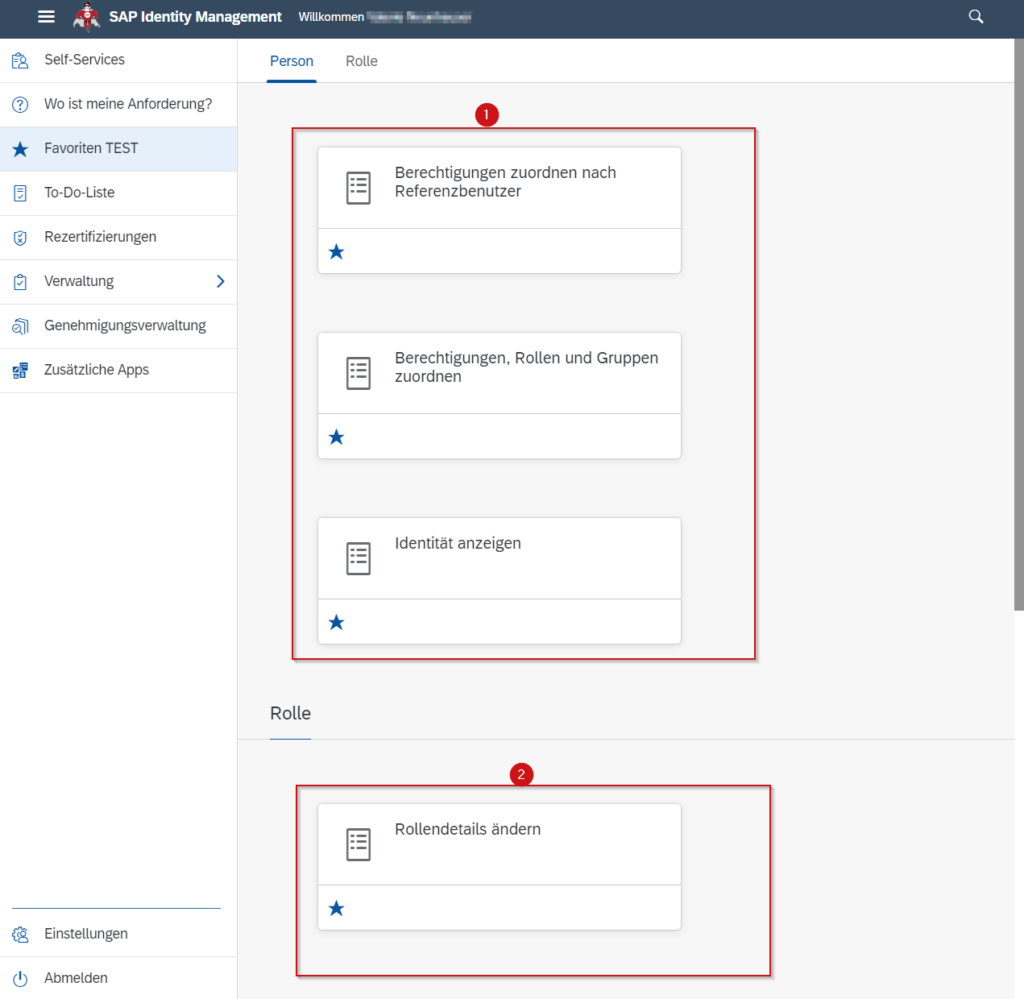The image size is (1024, 999).
Task: Click the vertical page scrollbar
Action: pyautogui.click(x=1019, y=325)
